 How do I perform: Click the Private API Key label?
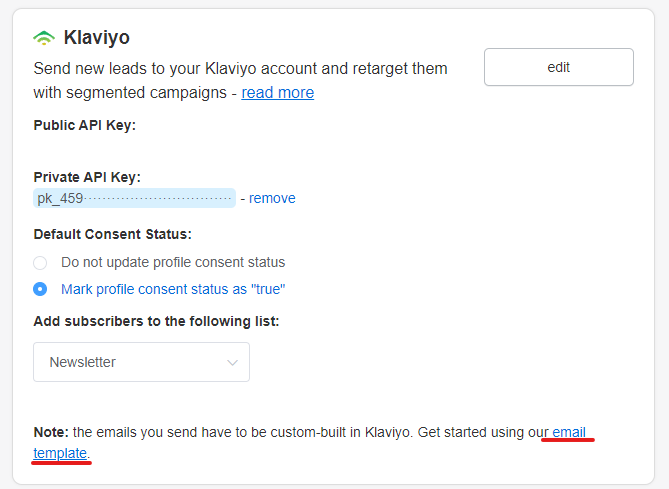pyautogui.click(x=87, y=177)
